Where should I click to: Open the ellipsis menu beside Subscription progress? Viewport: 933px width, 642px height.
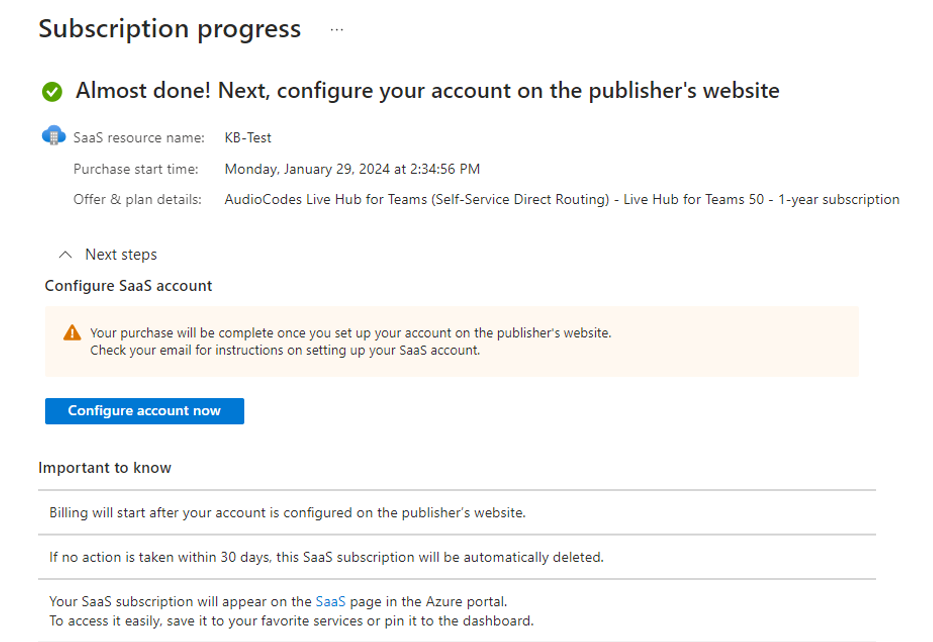(337, 29)
